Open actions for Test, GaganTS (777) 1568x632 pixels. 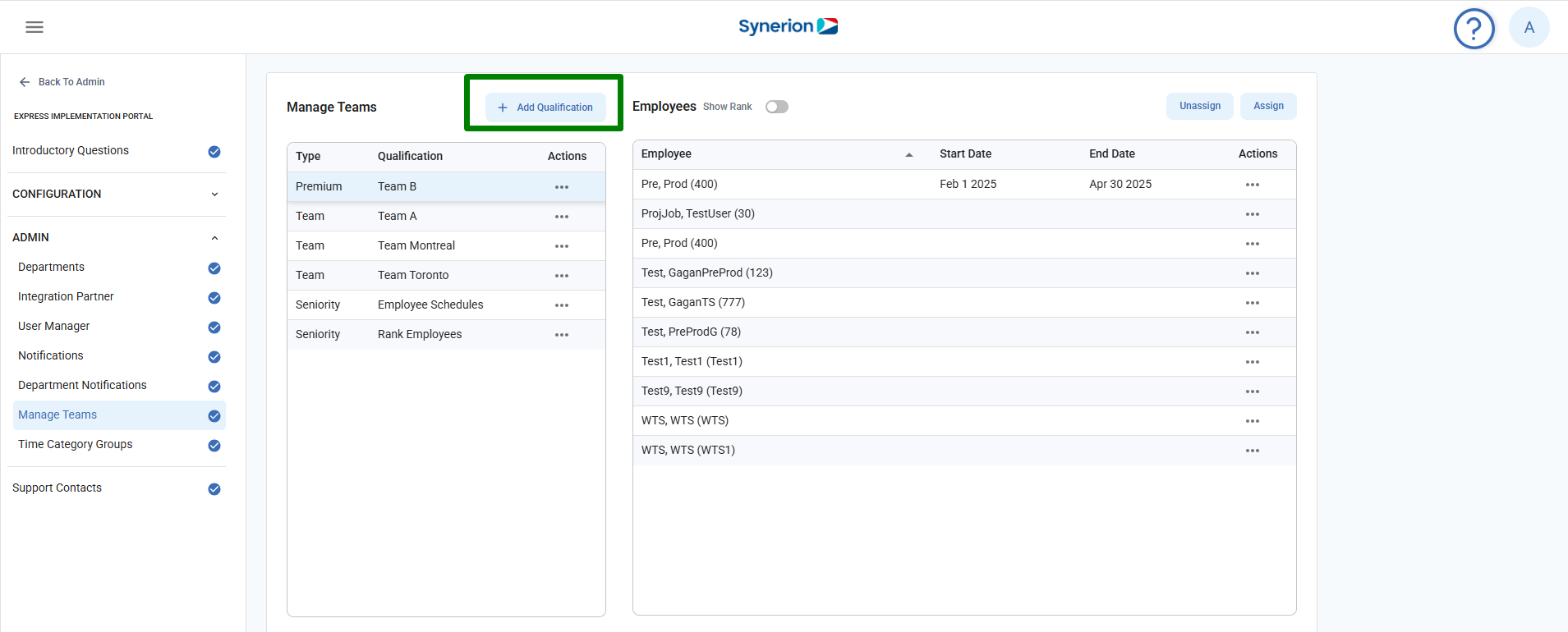(x=1253, y=303)
